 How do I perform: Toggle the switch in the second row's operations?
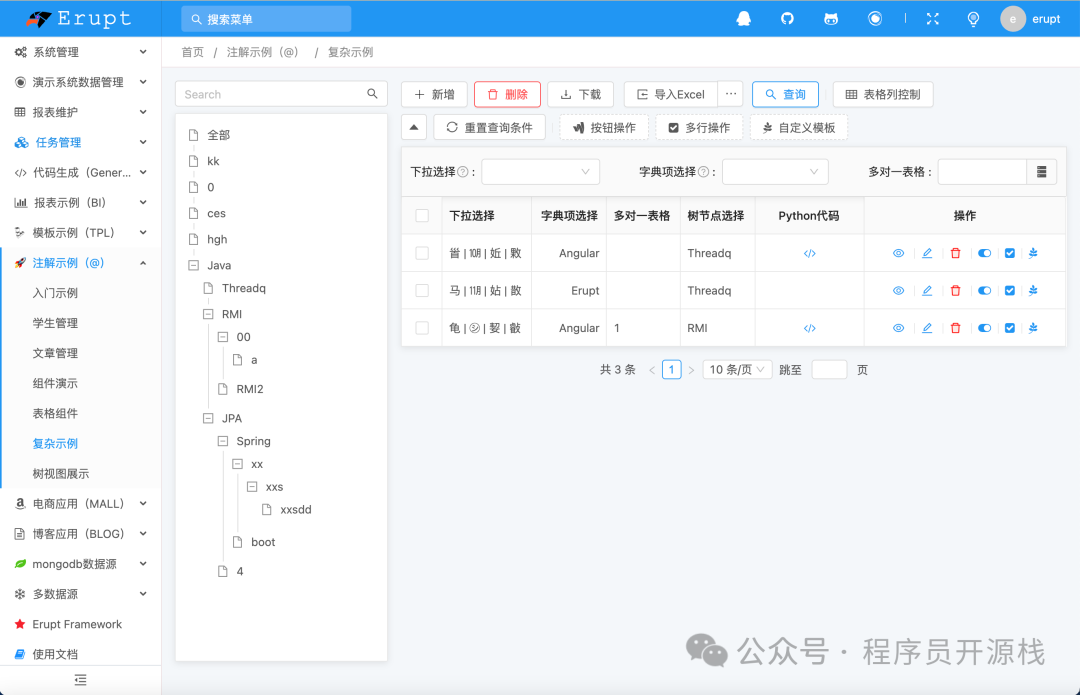point(984,290)
